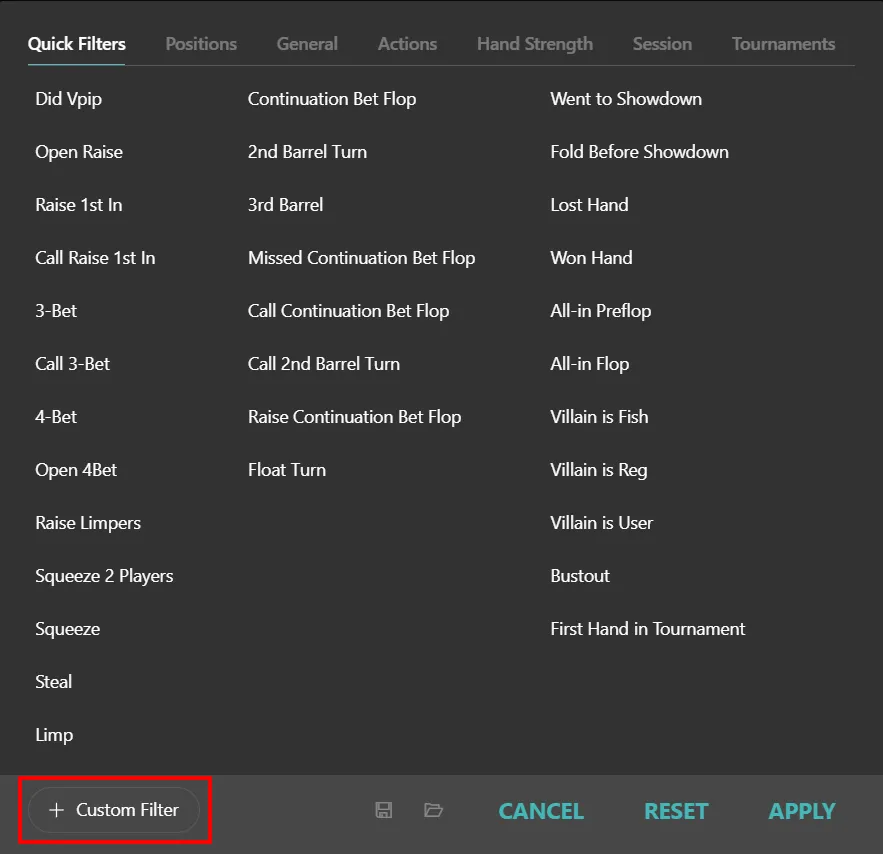Cancel the filter dialog
This screenshot has width=883, height=854.
(541, 811)
